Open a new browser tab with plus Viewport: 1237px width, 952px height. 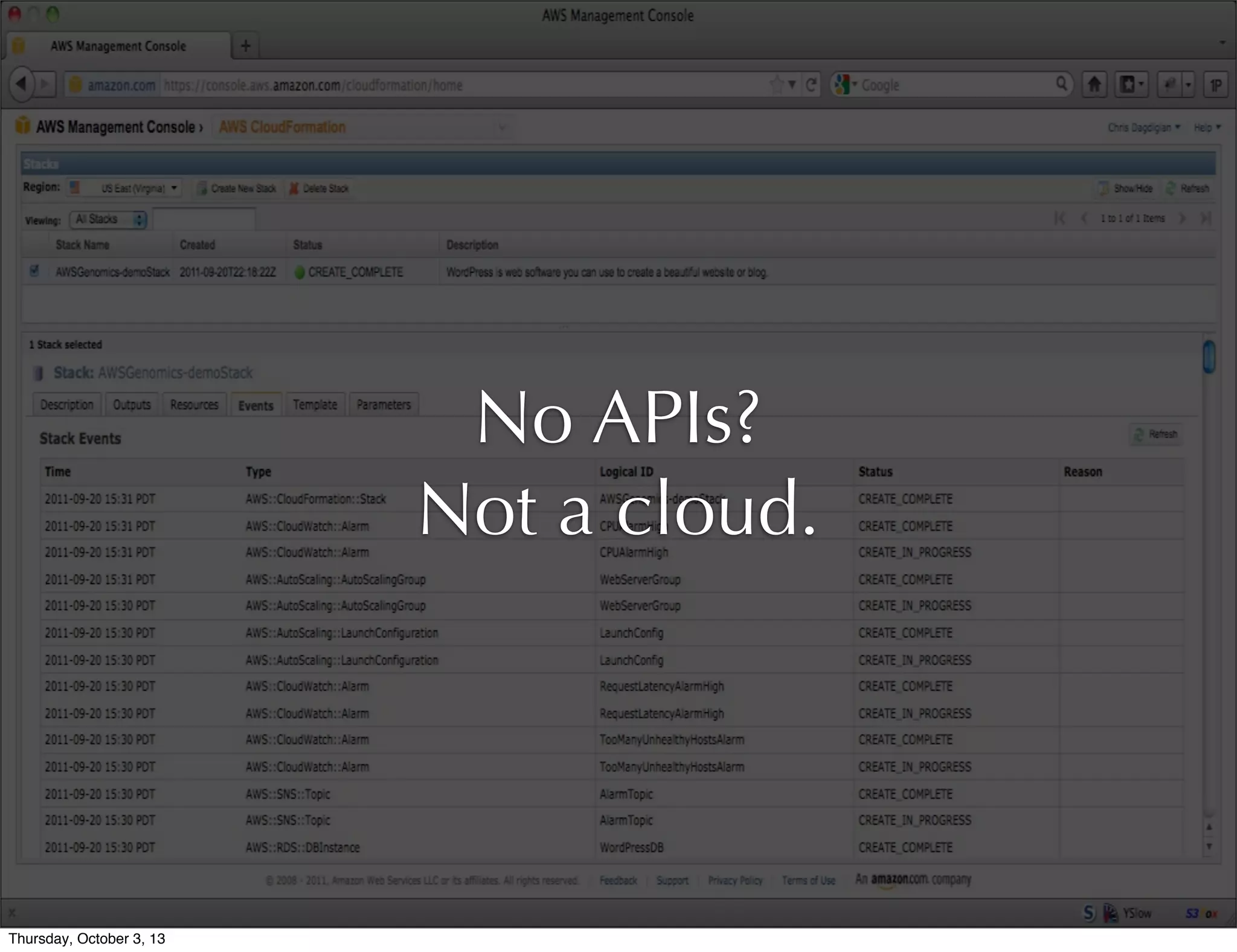tap(245, 46)
